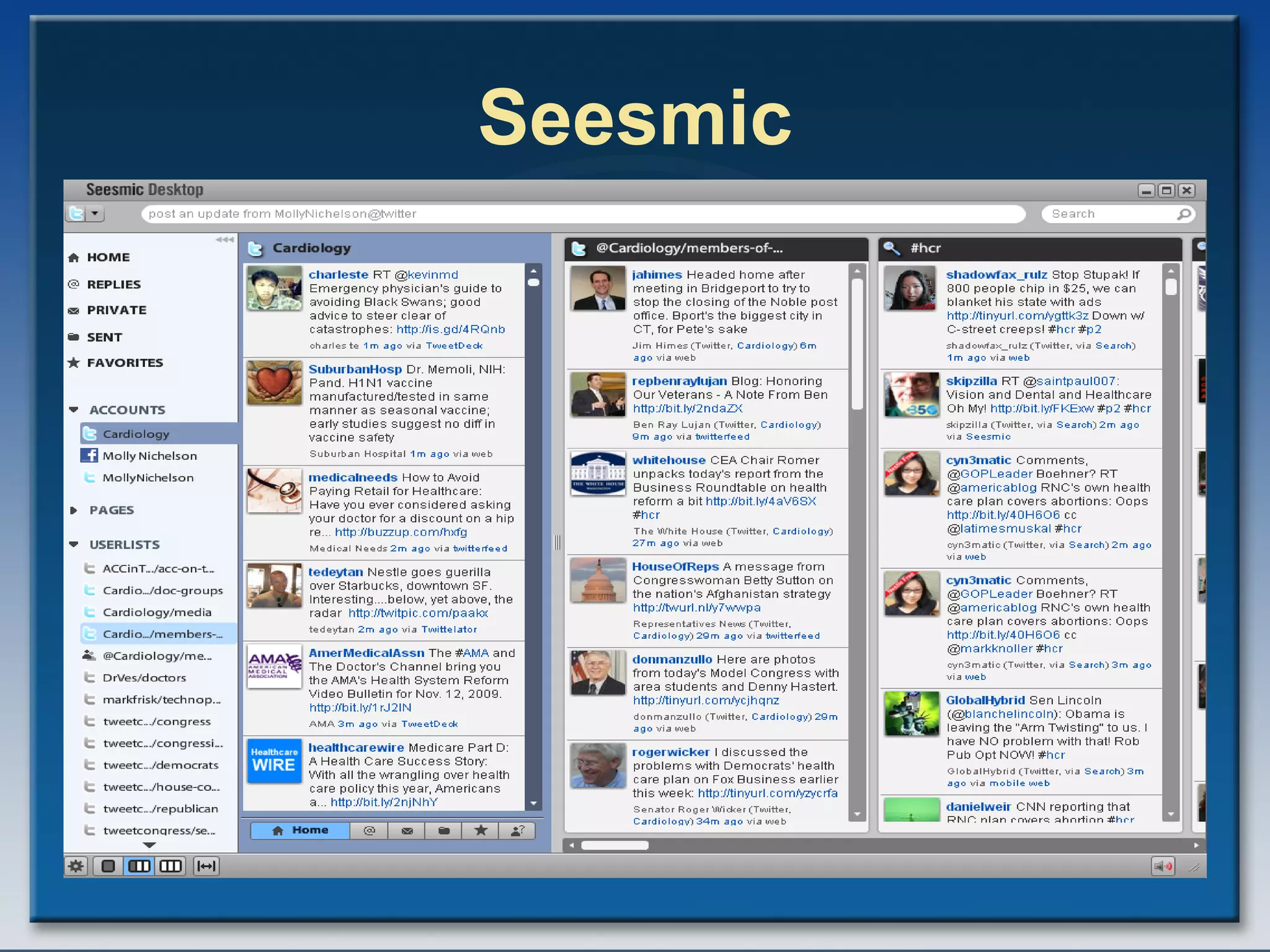Open the charleste username link
Screen dimensions: 1270x952
click(339, 275)
